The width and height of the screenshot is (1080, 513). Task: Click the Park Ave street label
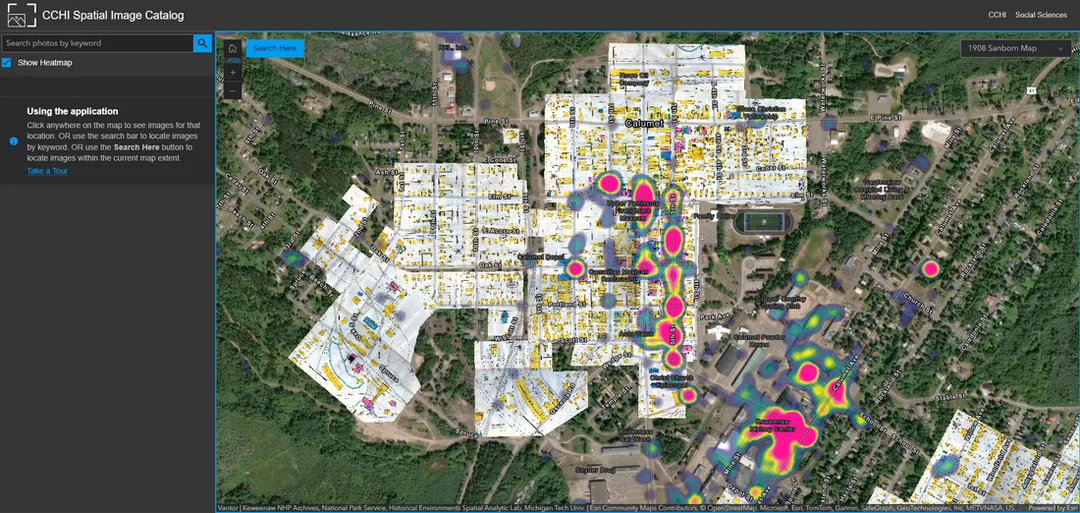715,317
